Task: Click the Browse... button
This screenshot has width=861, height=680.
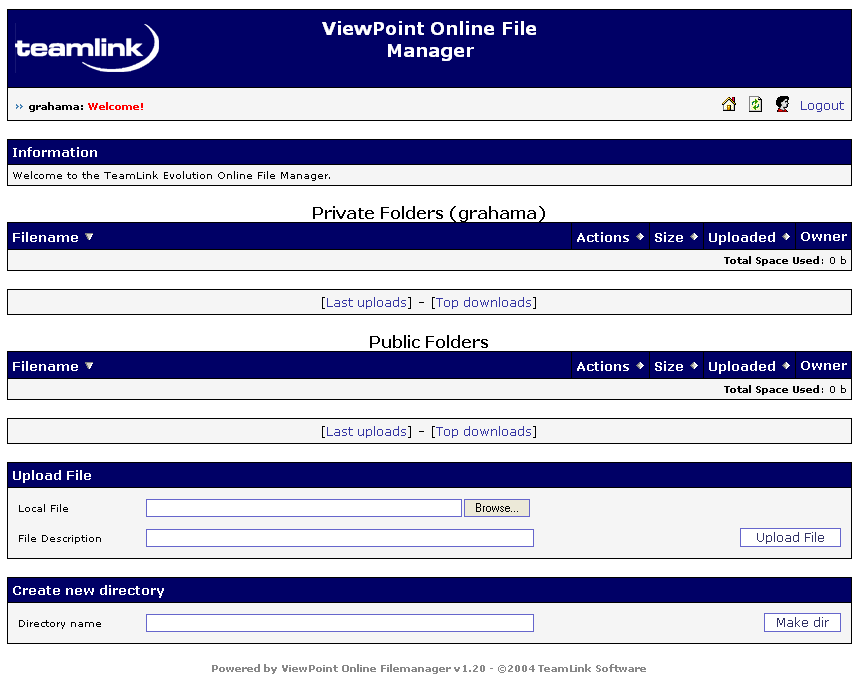Action: tap(497, 508)
